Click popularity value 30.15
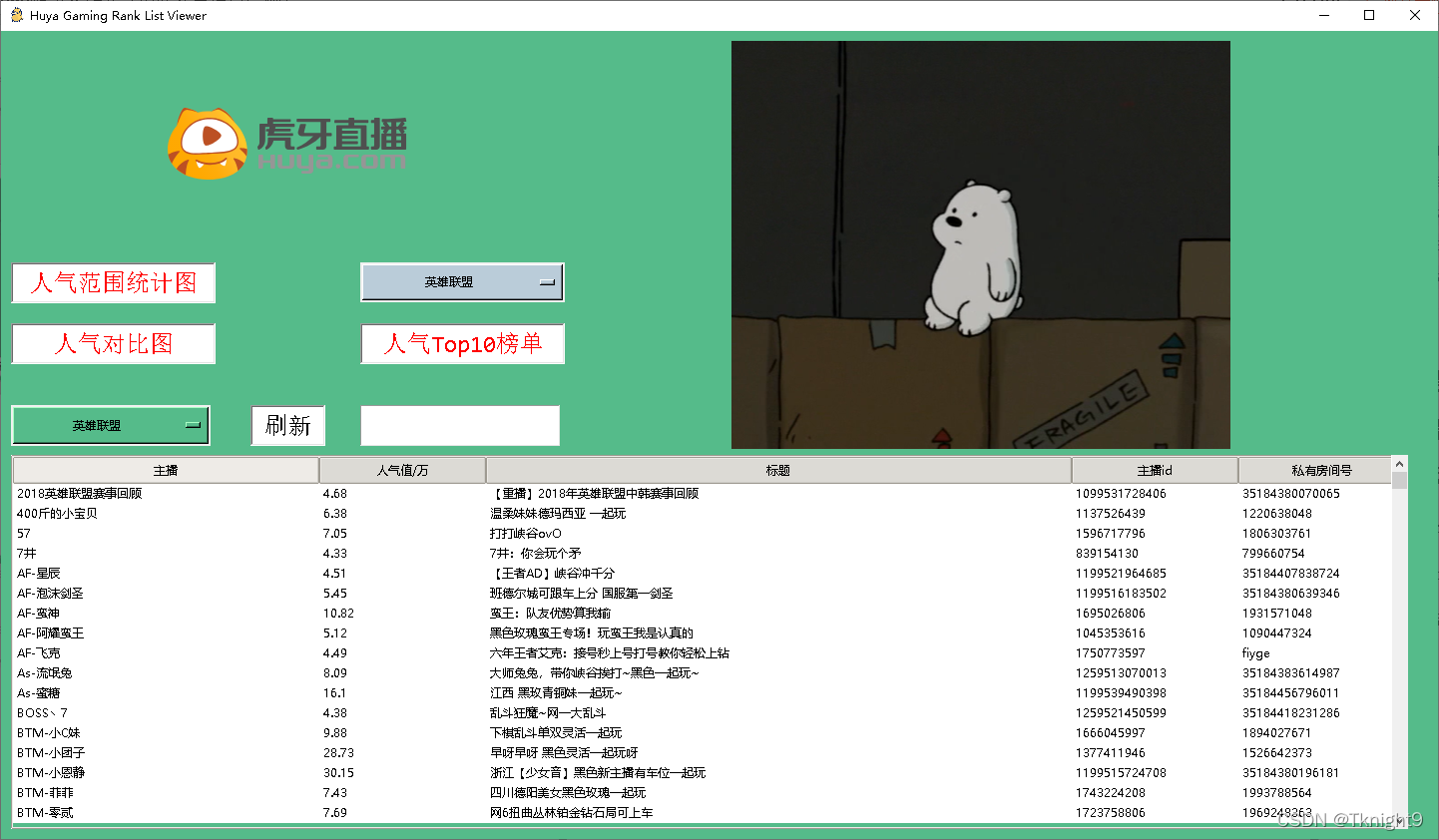1439x840 pixels. pos(338,772)
